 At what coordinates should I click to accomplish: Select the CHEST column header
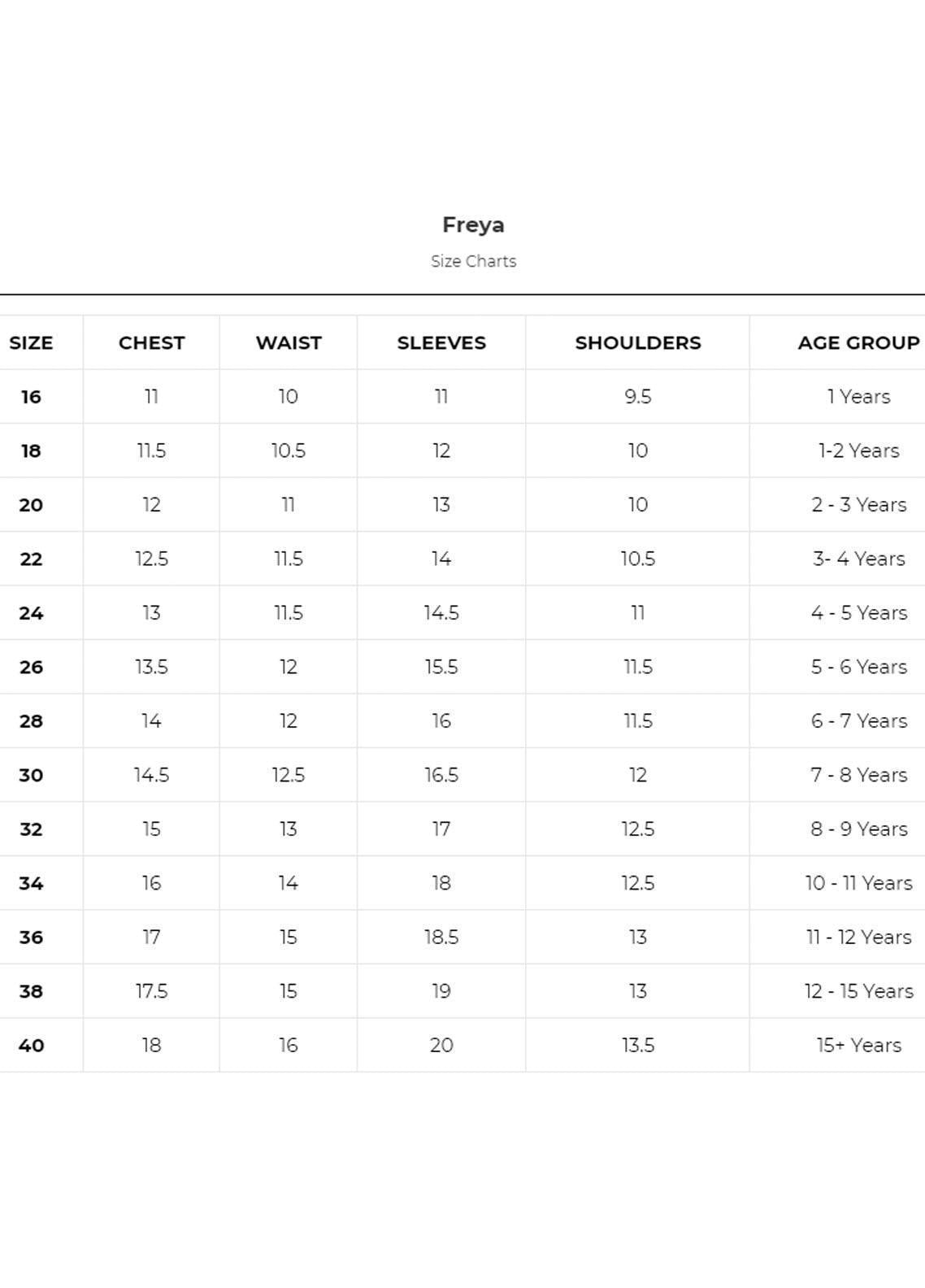[151, 343]
